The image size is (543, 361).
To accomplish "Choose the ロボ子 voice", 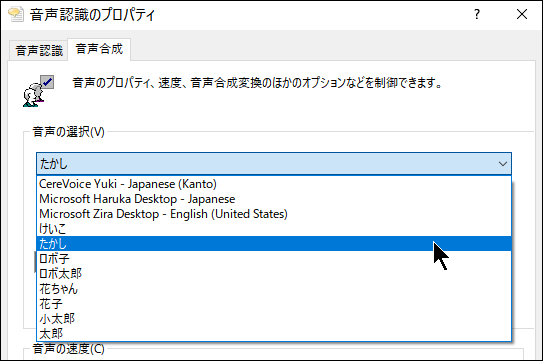I will tap(274, 258).
